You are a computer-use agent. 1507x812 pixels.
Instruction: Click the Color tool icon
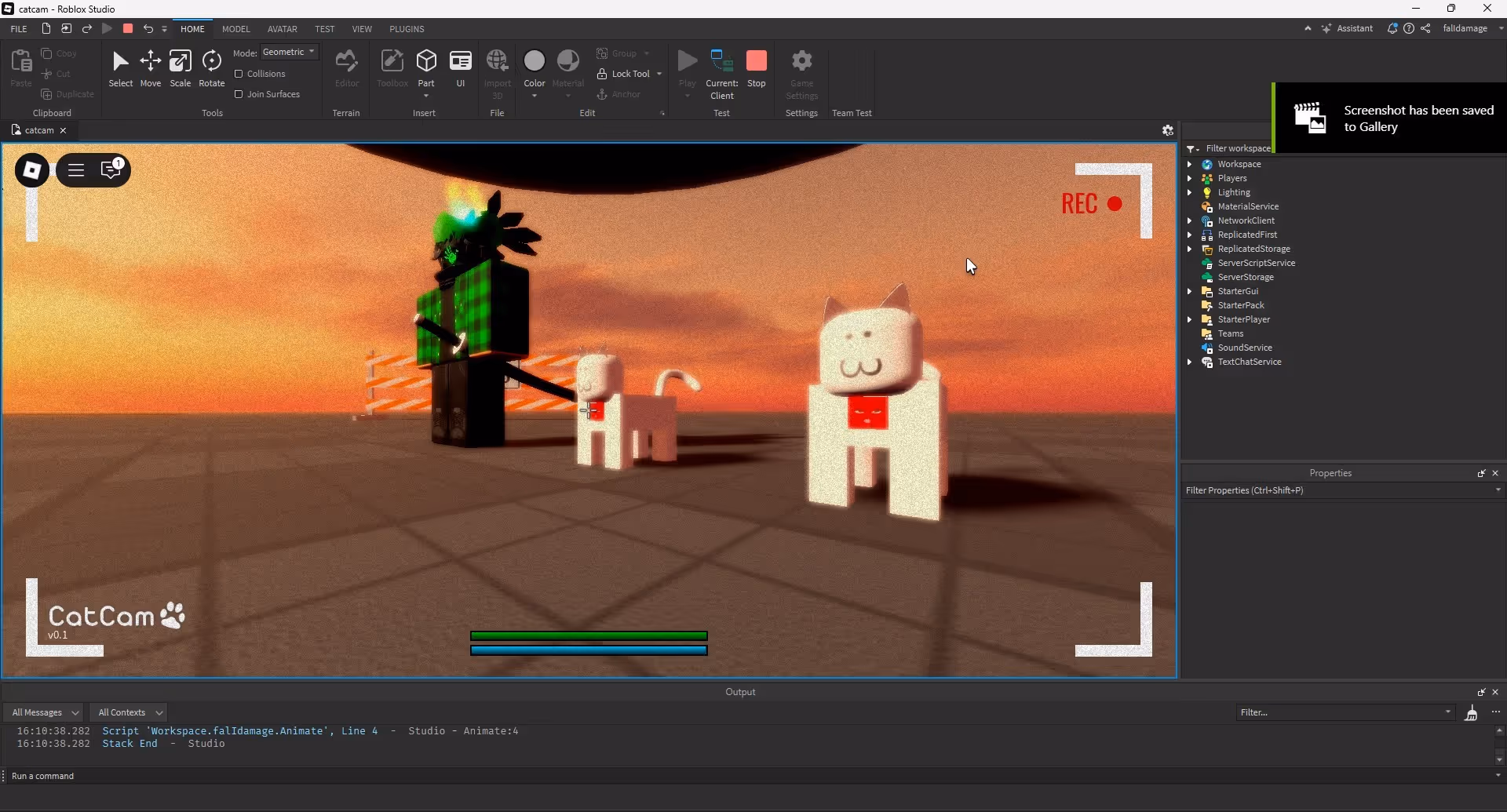[534, 61]
